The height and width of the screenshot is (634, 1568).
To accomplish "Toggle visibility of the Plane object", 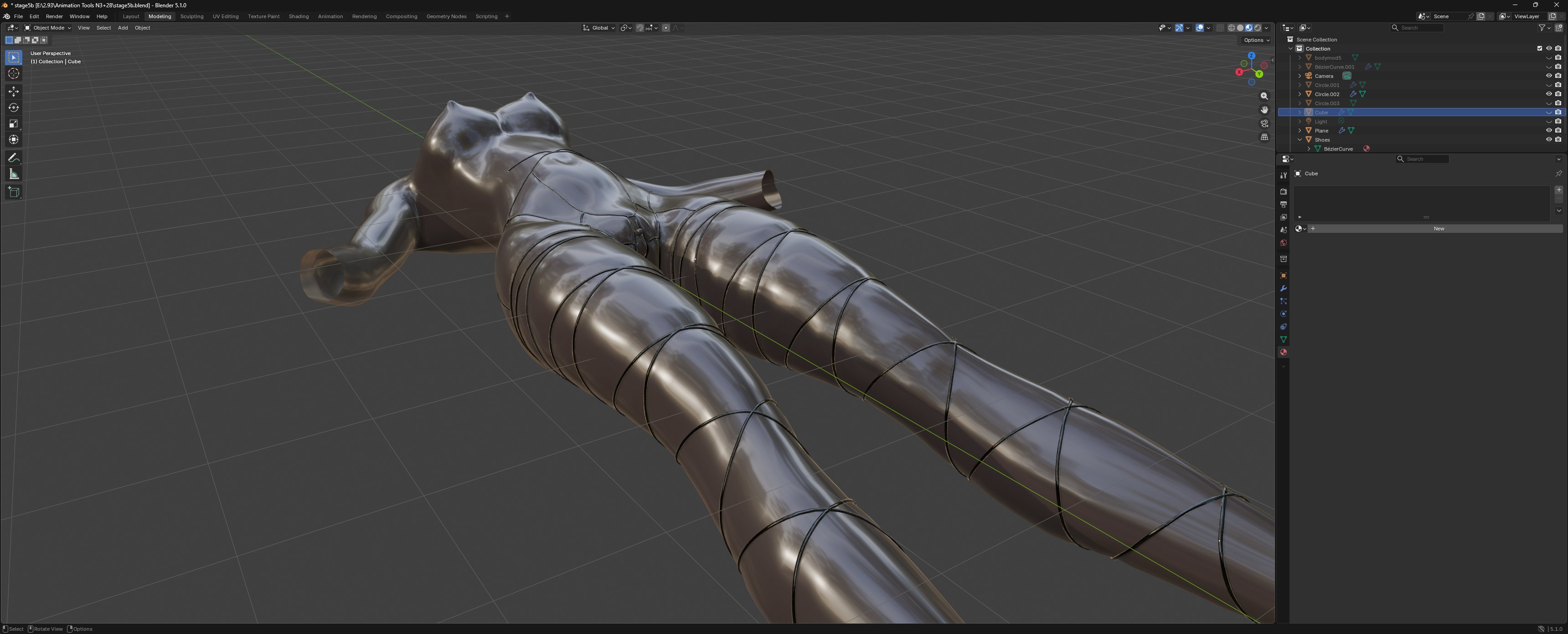I will (1548, 130).
